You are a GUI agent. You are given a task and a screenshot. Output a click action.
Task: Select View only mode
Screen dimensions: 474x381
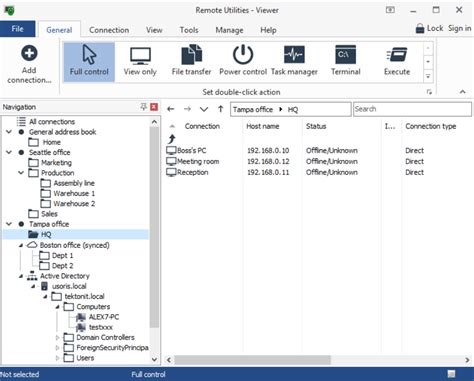coord(140,62)
